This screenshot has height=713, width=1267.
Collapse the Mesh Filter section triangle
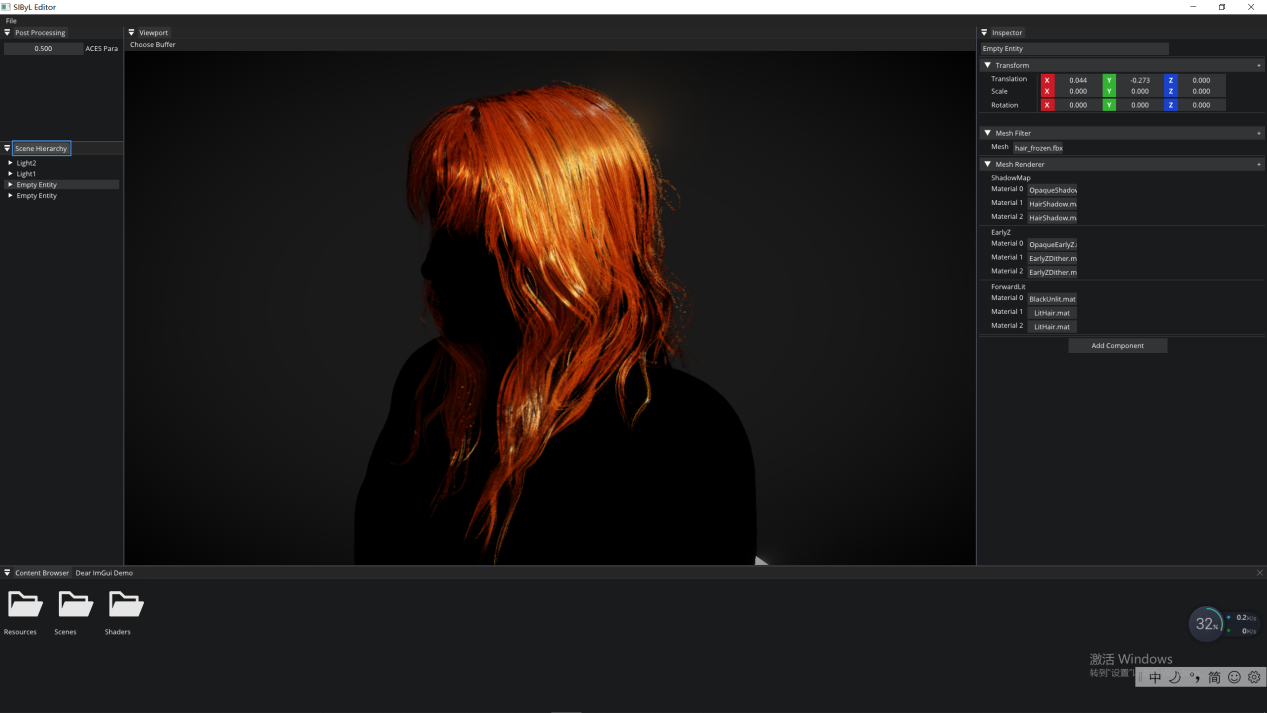pyautogui.click(x=988, y=133)
